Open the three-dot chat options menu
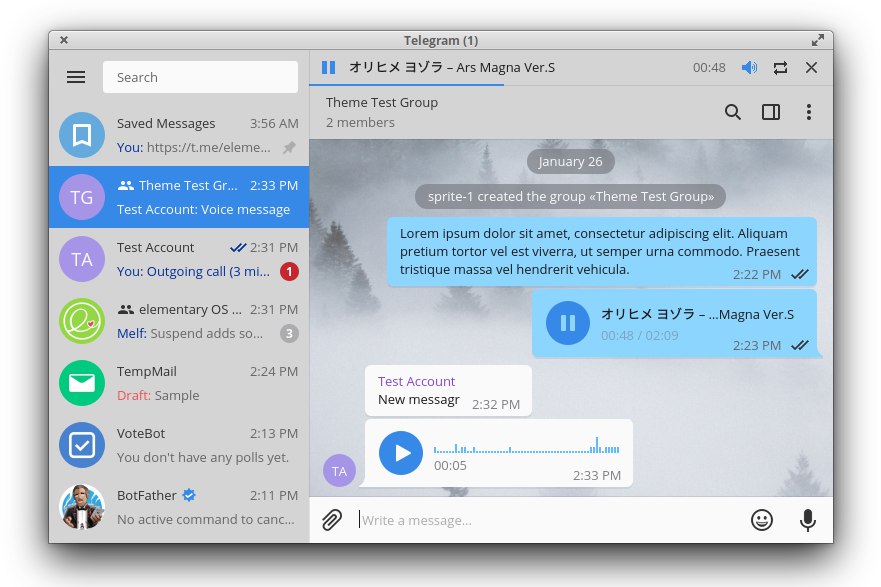This screenshot has height=587, width=881. (809, 112)
